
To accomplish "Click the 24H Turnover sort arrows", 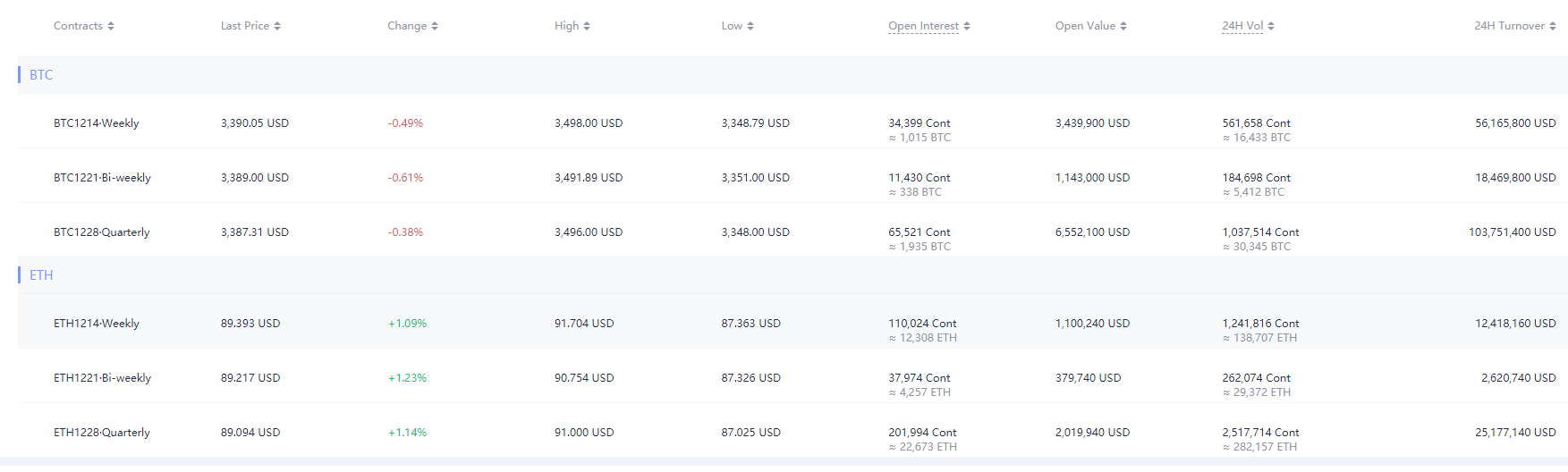I will (1553, 26).
